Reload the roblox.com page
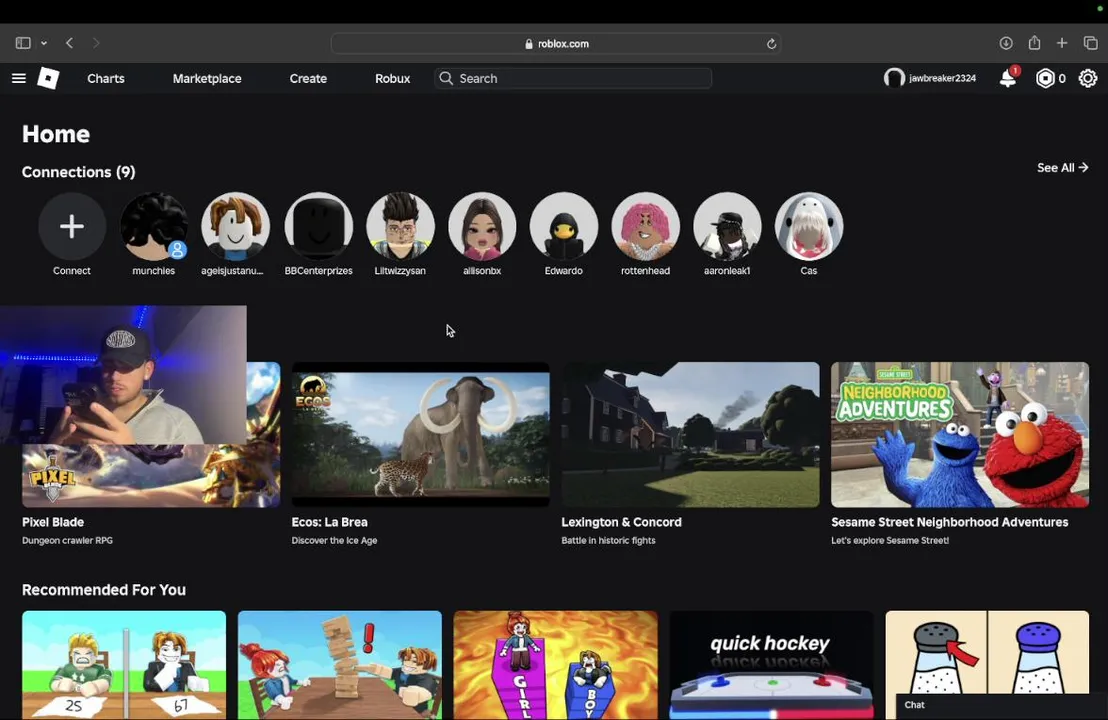Image resolution: width=1108 pixels, height=720 pixels. [771, 44]
